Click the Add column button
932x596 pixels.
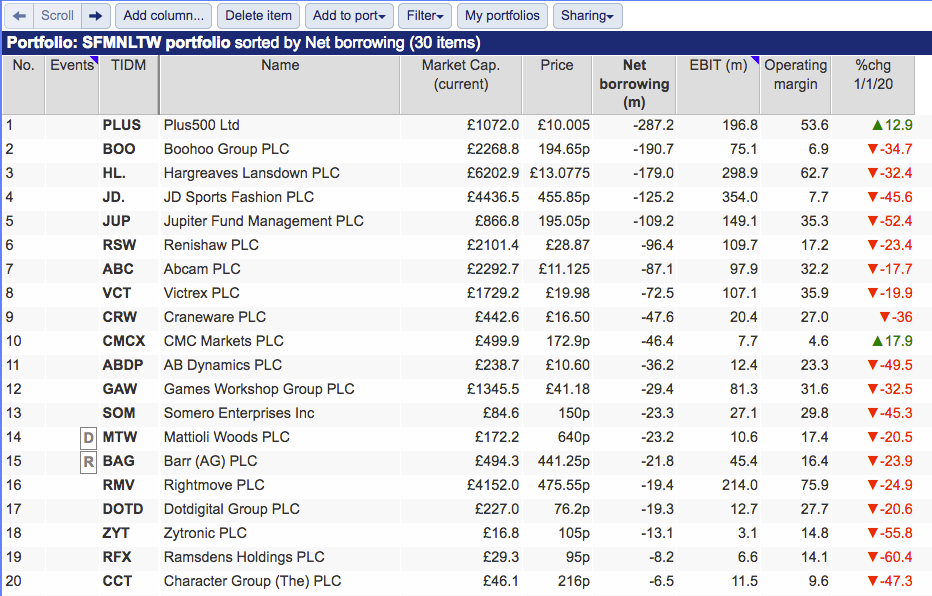pos(163,16)
